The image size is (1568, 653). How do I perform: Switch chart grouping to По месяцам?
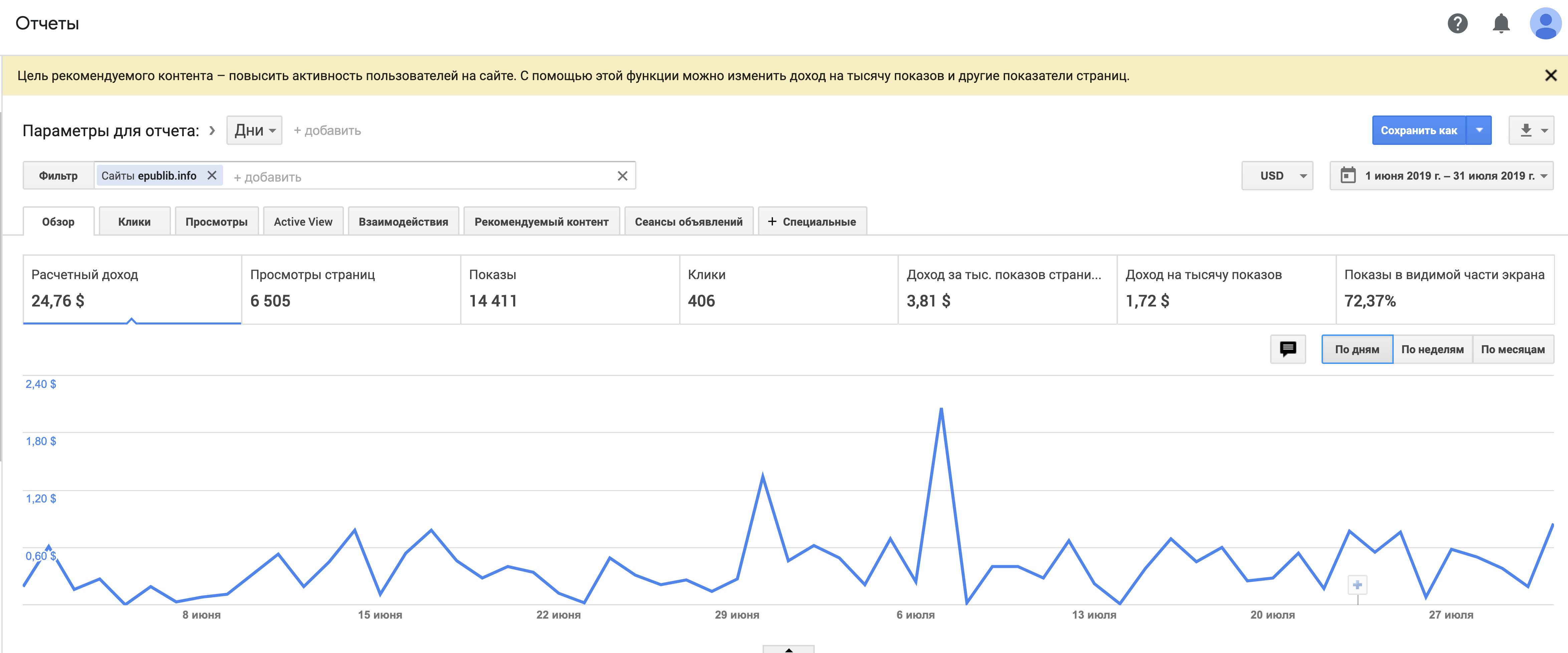point(1513,349)
